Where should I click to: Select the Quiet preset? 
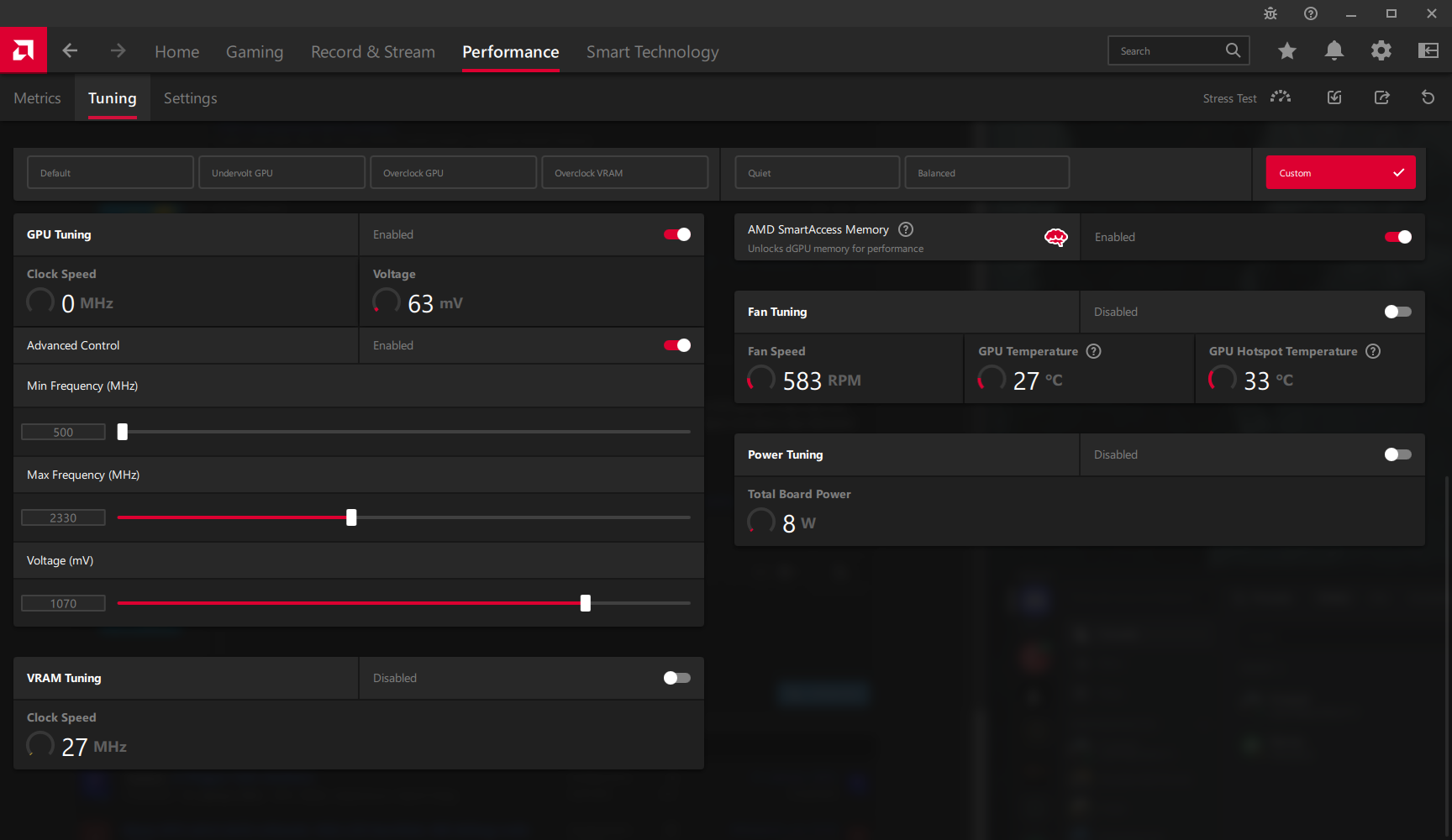817,172
